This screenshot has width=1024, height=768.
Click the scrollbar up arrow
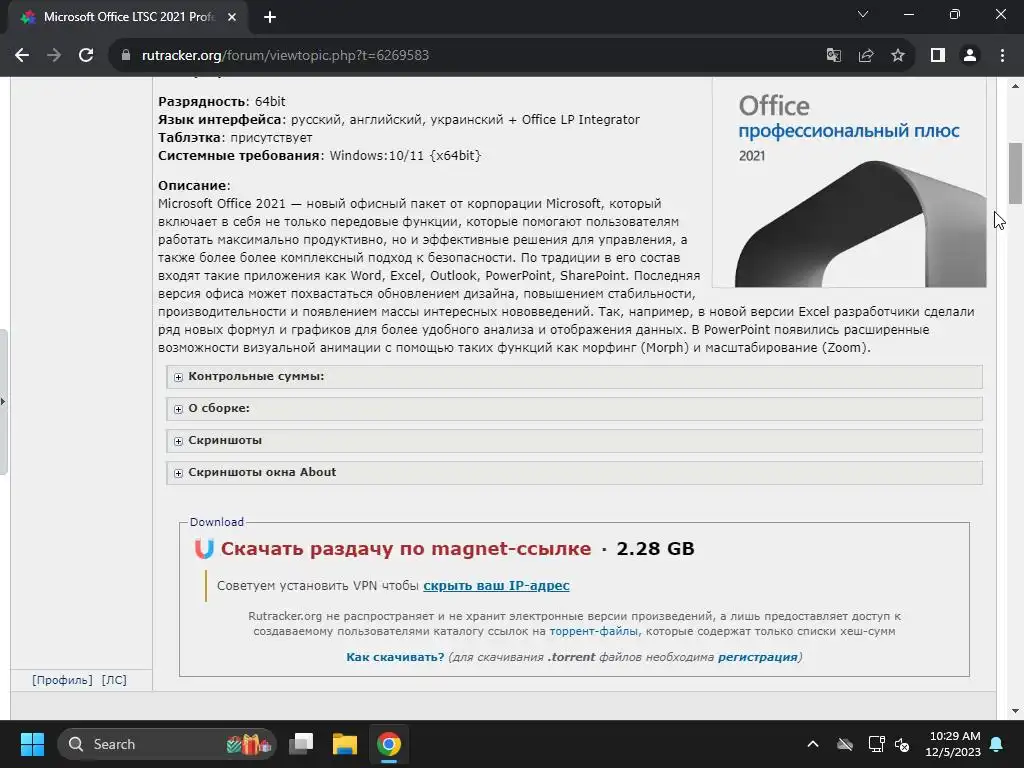pos(1015,86)
